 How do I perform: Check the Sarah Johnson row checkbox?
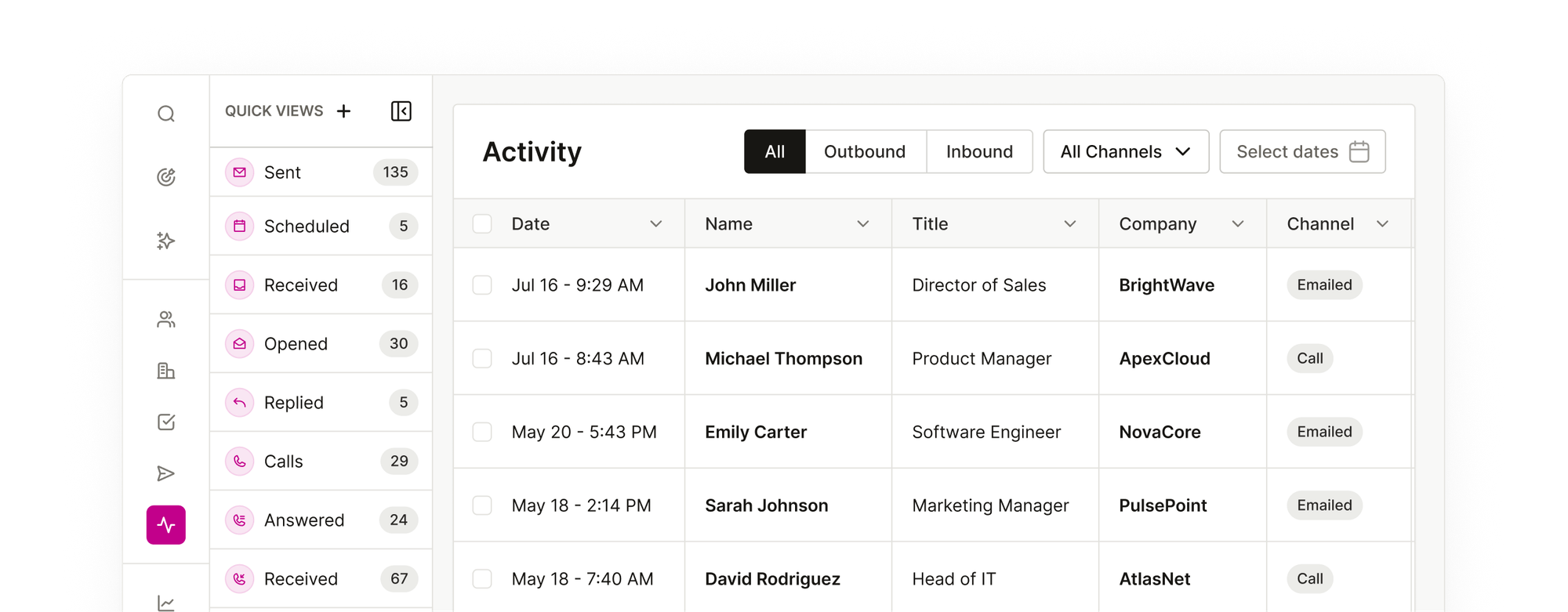(482, 505)
